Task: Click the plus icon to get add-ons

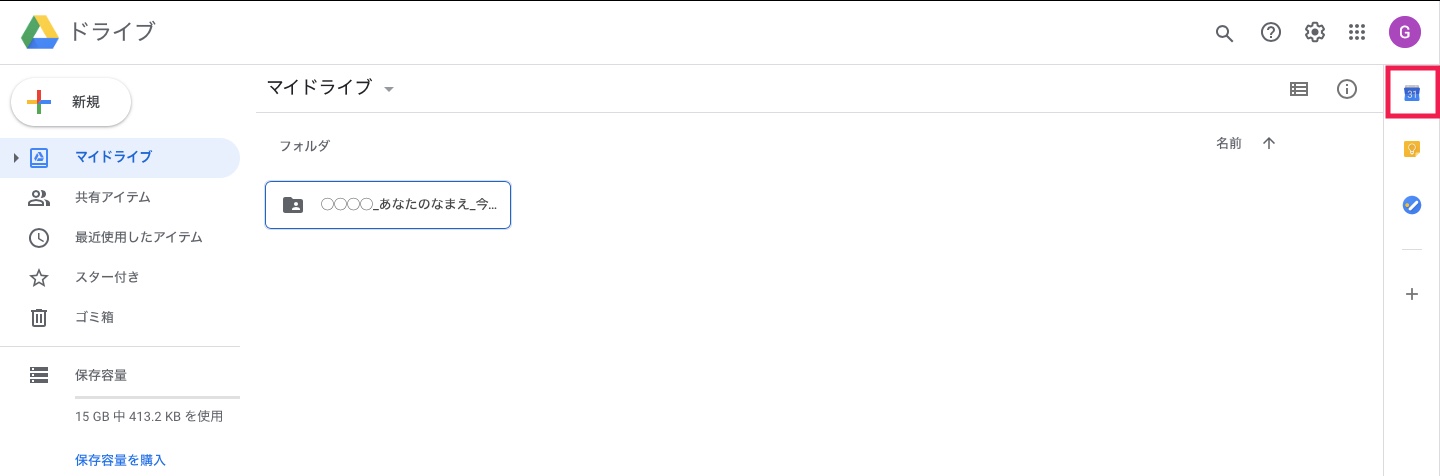Action: [1412, 294]
